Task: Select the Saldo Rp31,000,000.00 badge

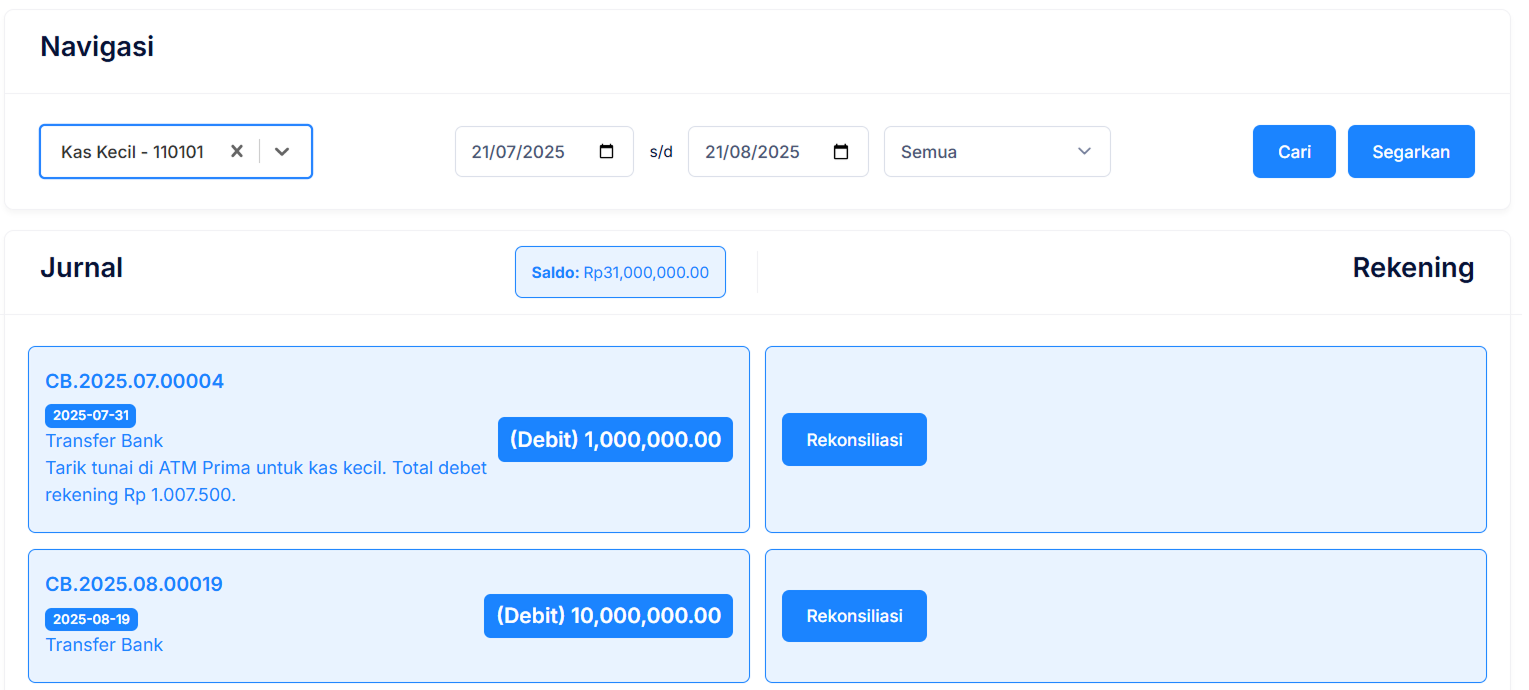Action: point(620,272)
